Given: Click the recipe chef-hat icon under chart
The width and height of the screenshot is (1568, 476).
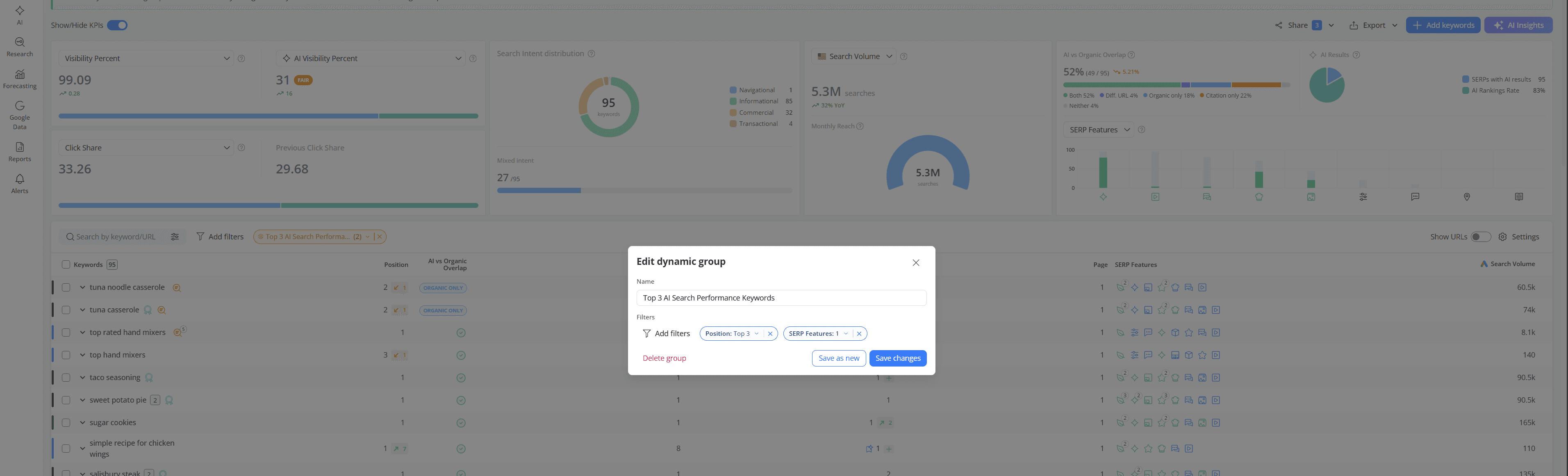Looking at the screenshot, I should coord(1259,197).
